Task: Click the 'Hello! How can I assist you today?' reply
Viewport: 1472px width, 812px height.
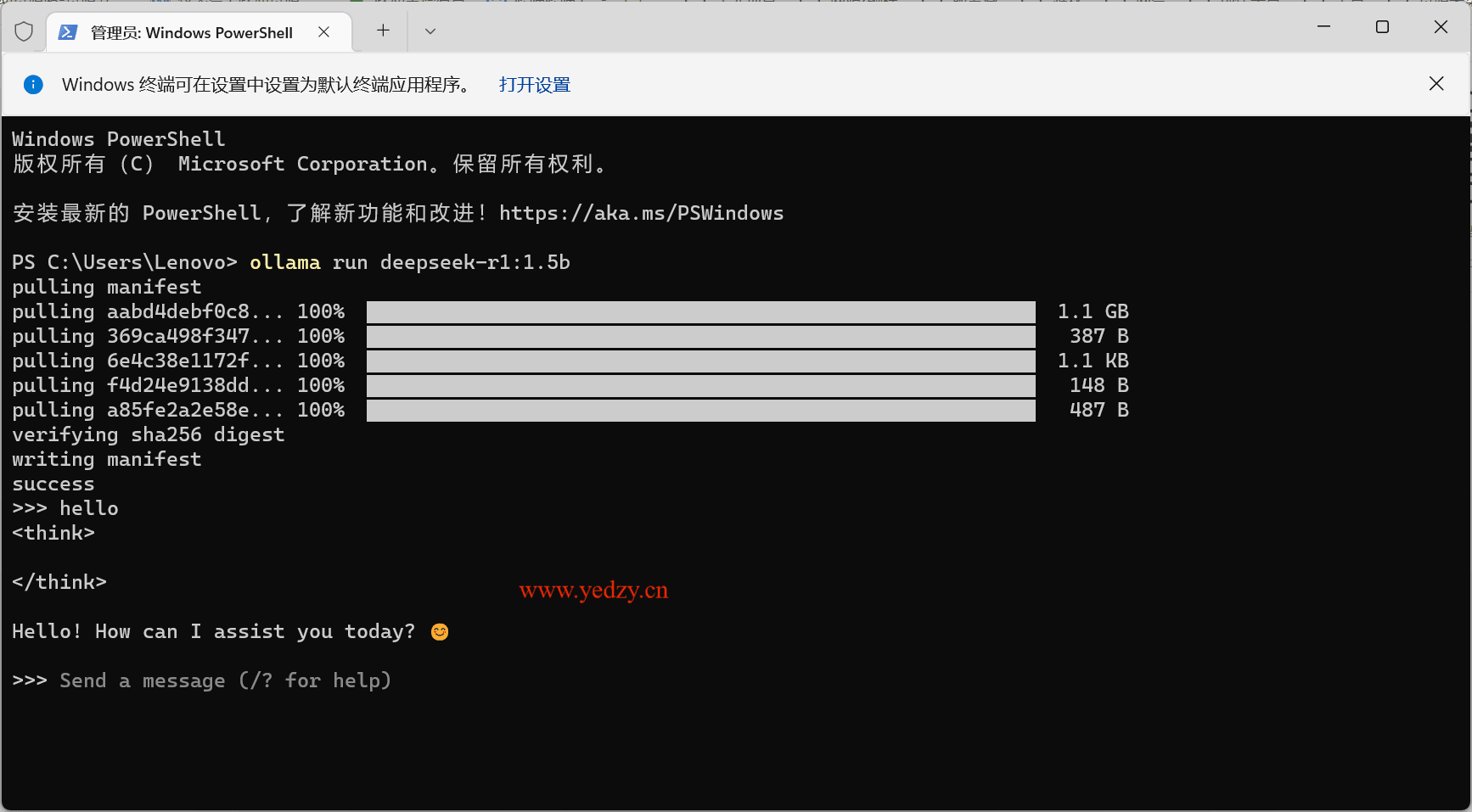Action: (x=214, y=632)
